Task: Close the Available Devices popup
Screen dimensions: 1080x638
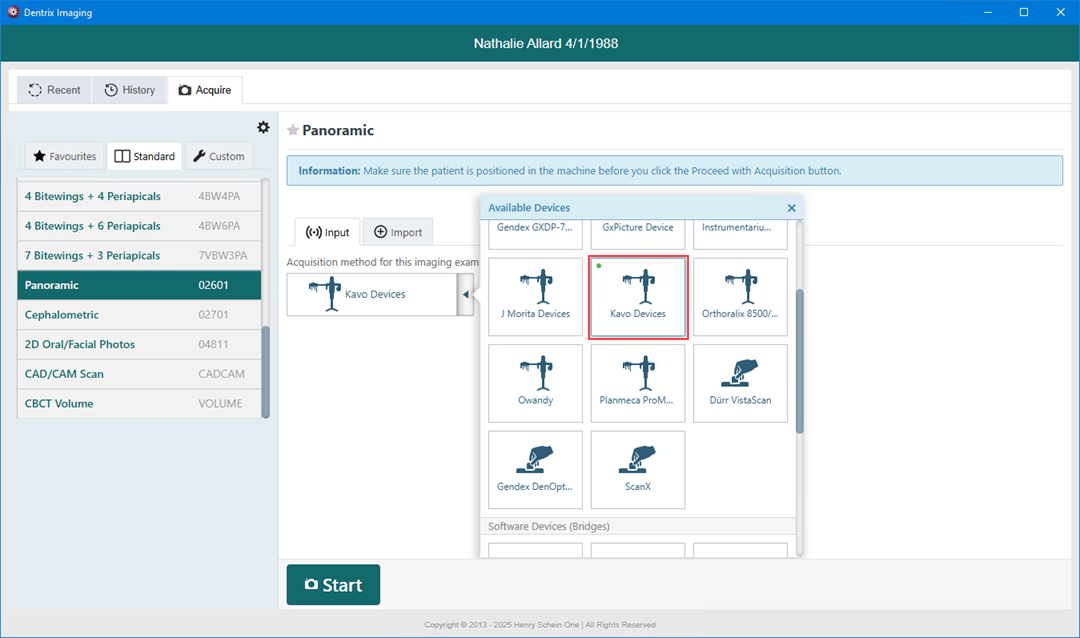Action: [x=791, y=208]
